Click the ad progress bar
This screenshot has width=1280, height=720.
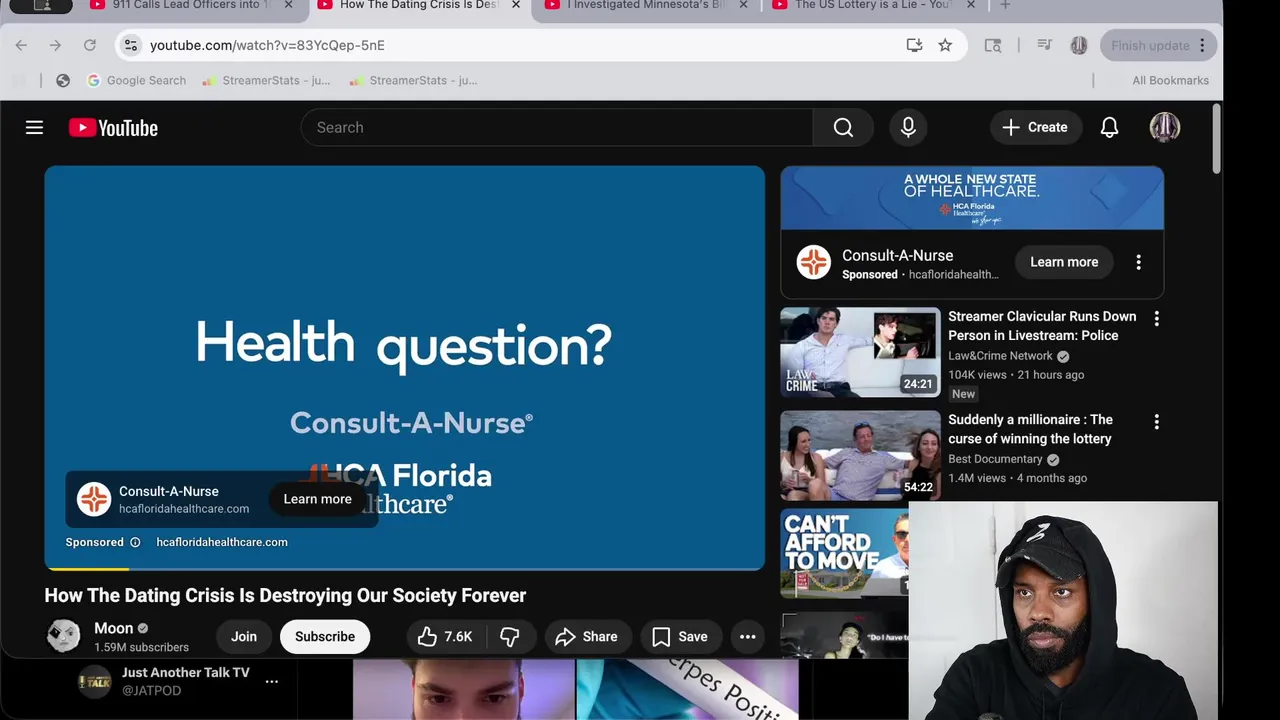pos(404,569)
